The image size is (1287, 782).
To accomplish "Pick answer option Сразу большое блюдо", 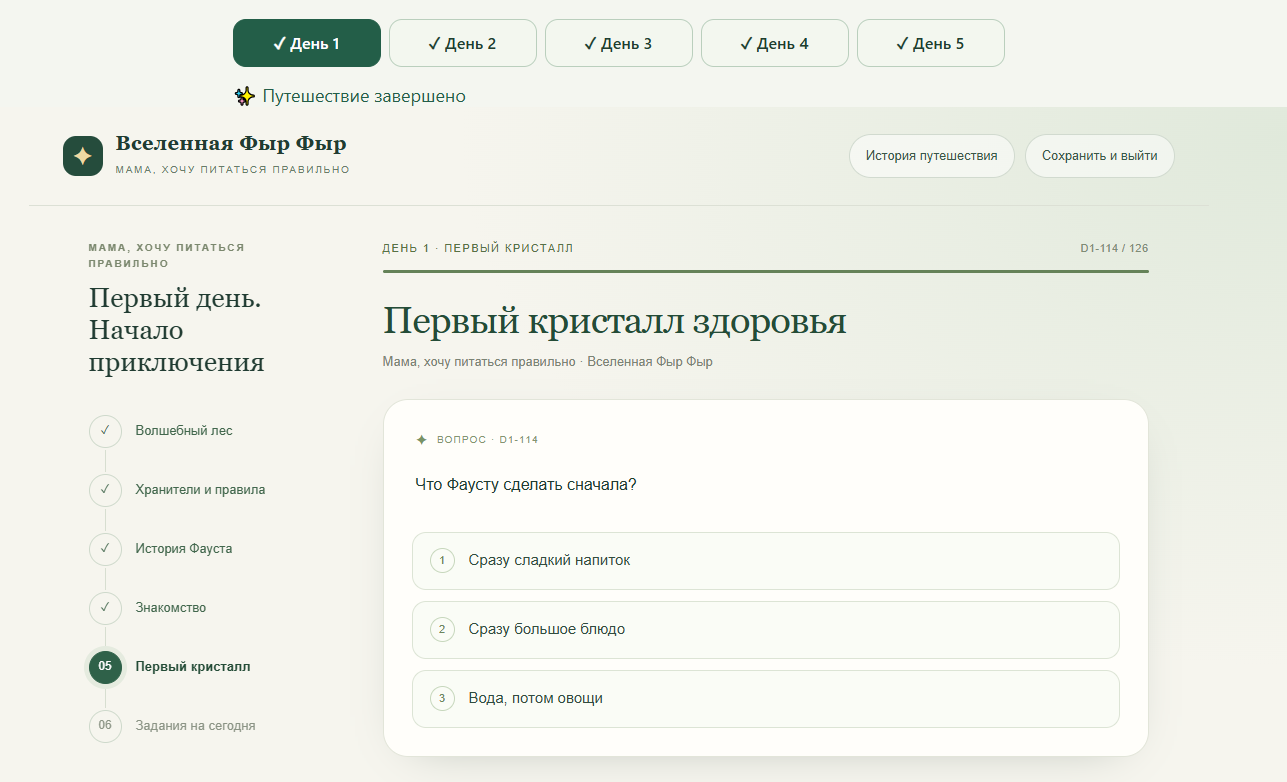I will (766, 630).
